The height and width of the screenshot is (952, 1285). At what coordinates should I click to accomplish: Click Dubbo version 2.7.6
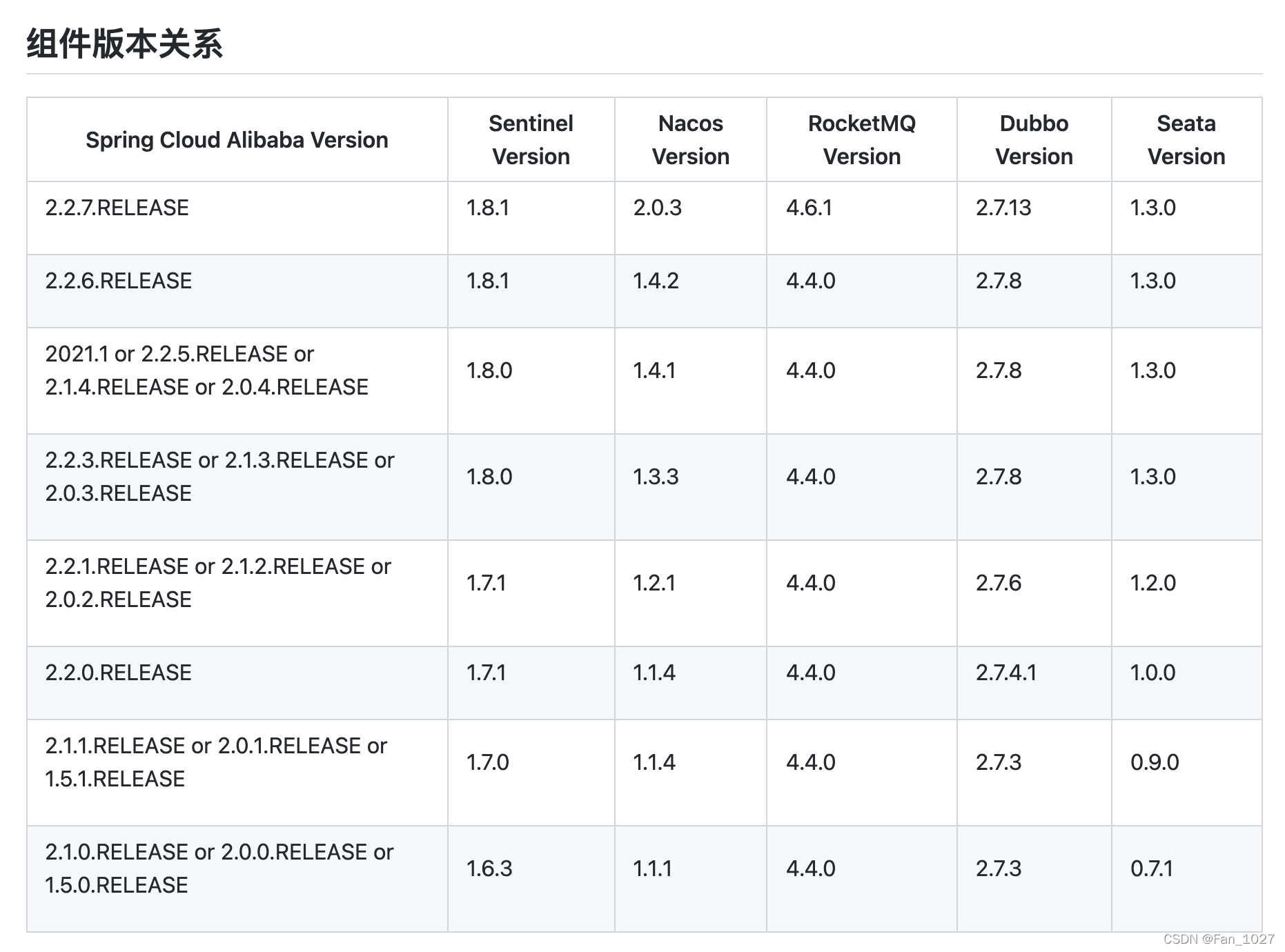coord(999,583)
